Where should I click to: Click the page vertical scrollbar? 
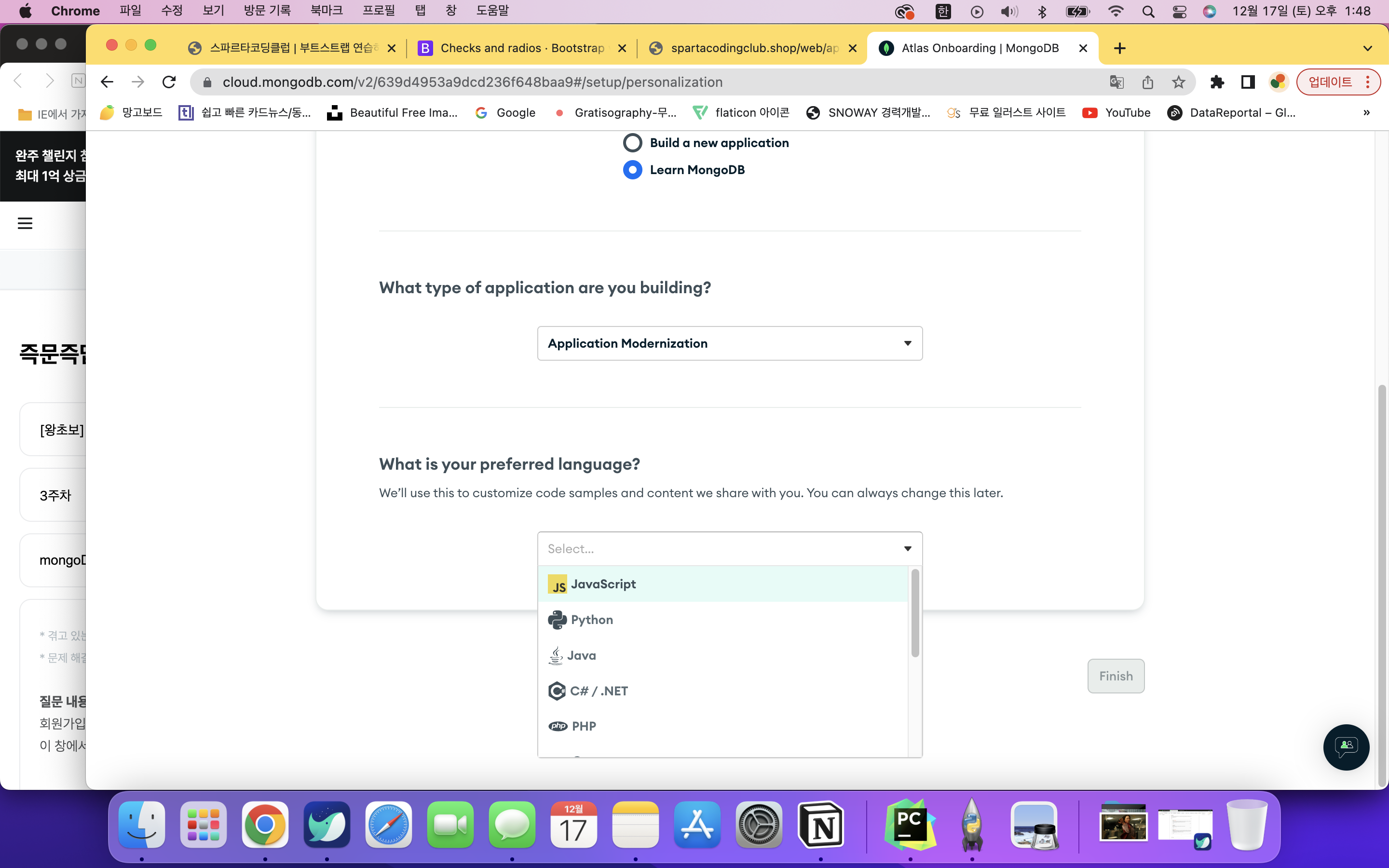pos(1382,585)
